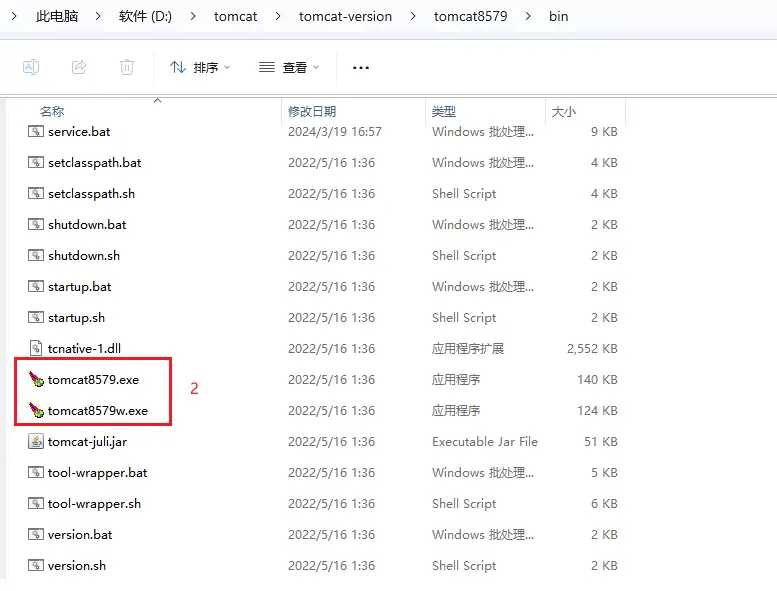This screenshot has height=591, width=777.
Task: Go to 此电脑 in the breadcrumb
Action: click(x=57, y=16)
